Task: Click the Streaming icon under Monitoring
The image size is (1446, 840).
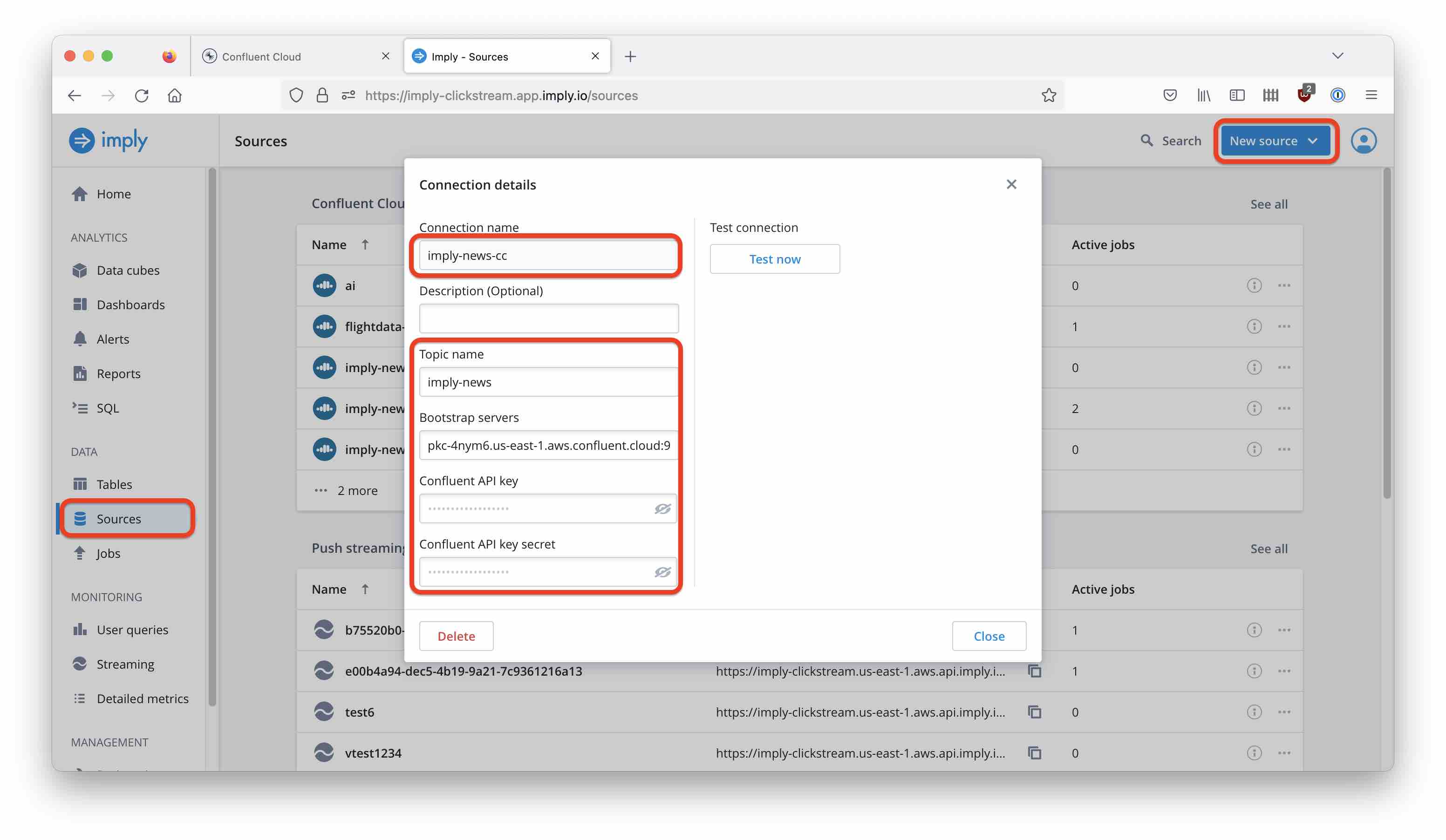Action: 80,664
